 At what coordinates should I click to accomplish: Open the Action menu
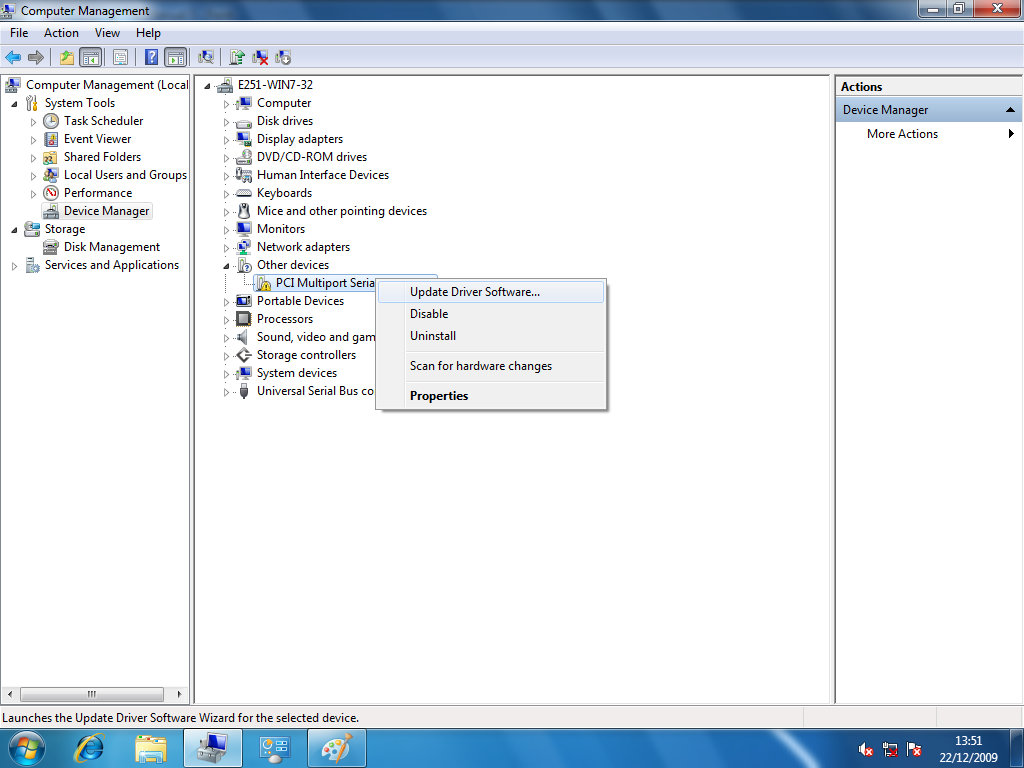tap(61, 32)
